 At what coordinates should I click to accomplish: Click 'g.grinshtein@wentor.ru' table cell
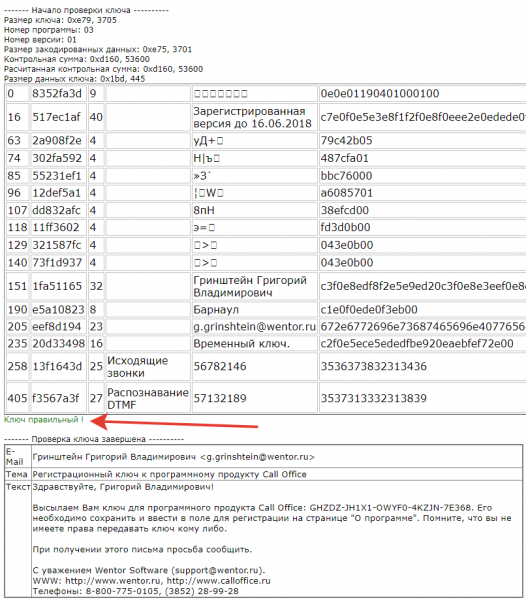pos(254,326)
